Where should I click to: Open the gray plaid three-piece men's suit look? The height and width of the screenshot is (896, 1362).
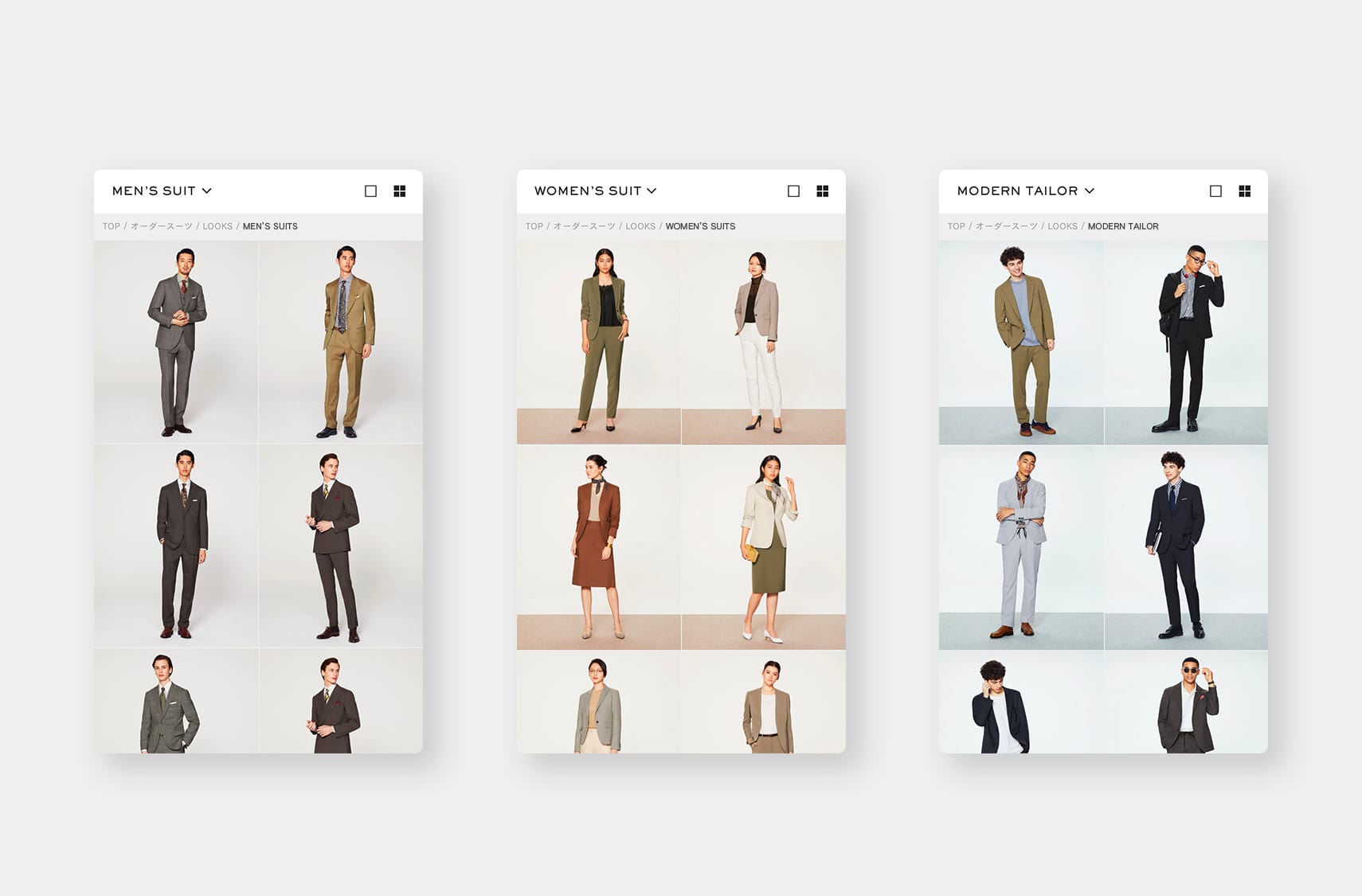[x=176, y=342]
